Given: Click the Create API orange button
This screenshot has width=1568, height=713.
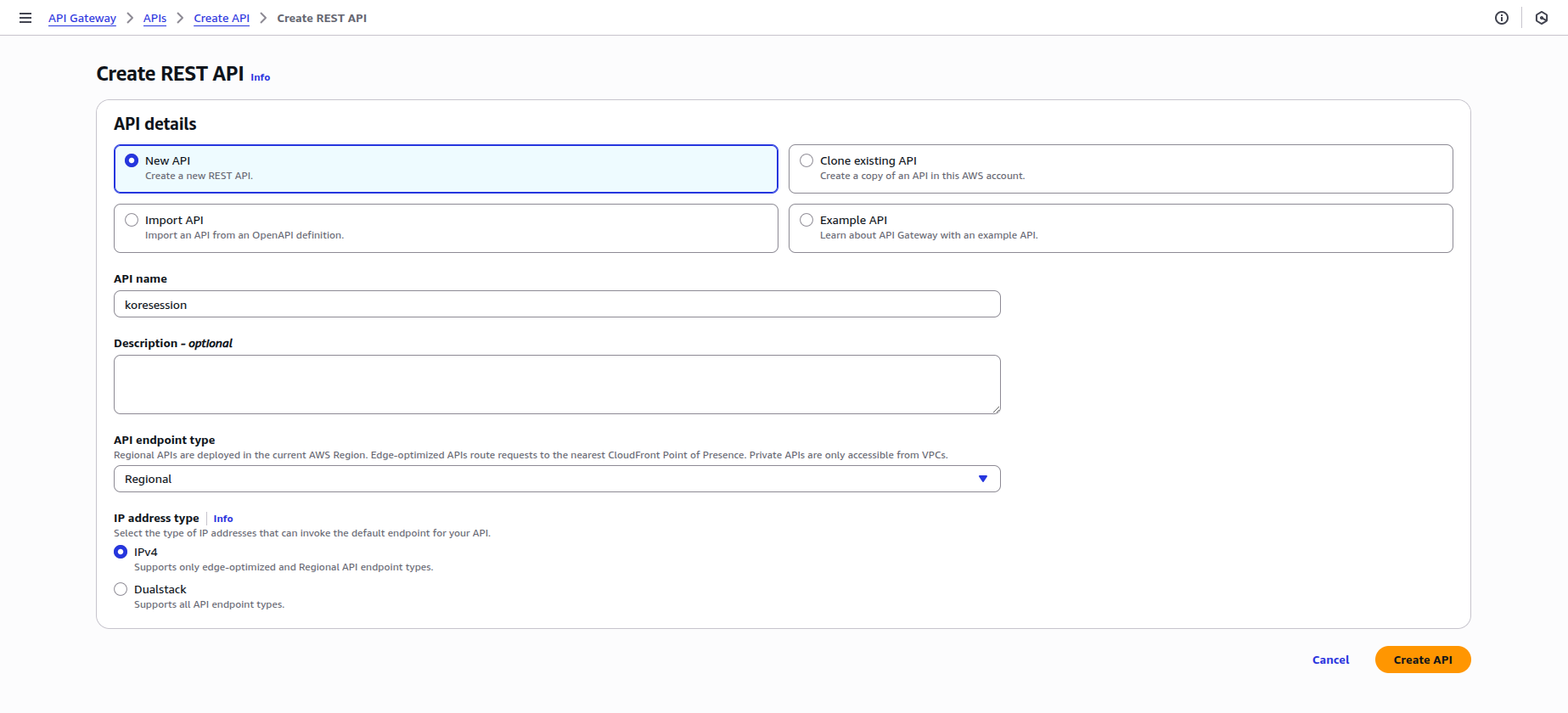Looking at the screenshot, I should pyautogui.click(x=1422, y=660).
